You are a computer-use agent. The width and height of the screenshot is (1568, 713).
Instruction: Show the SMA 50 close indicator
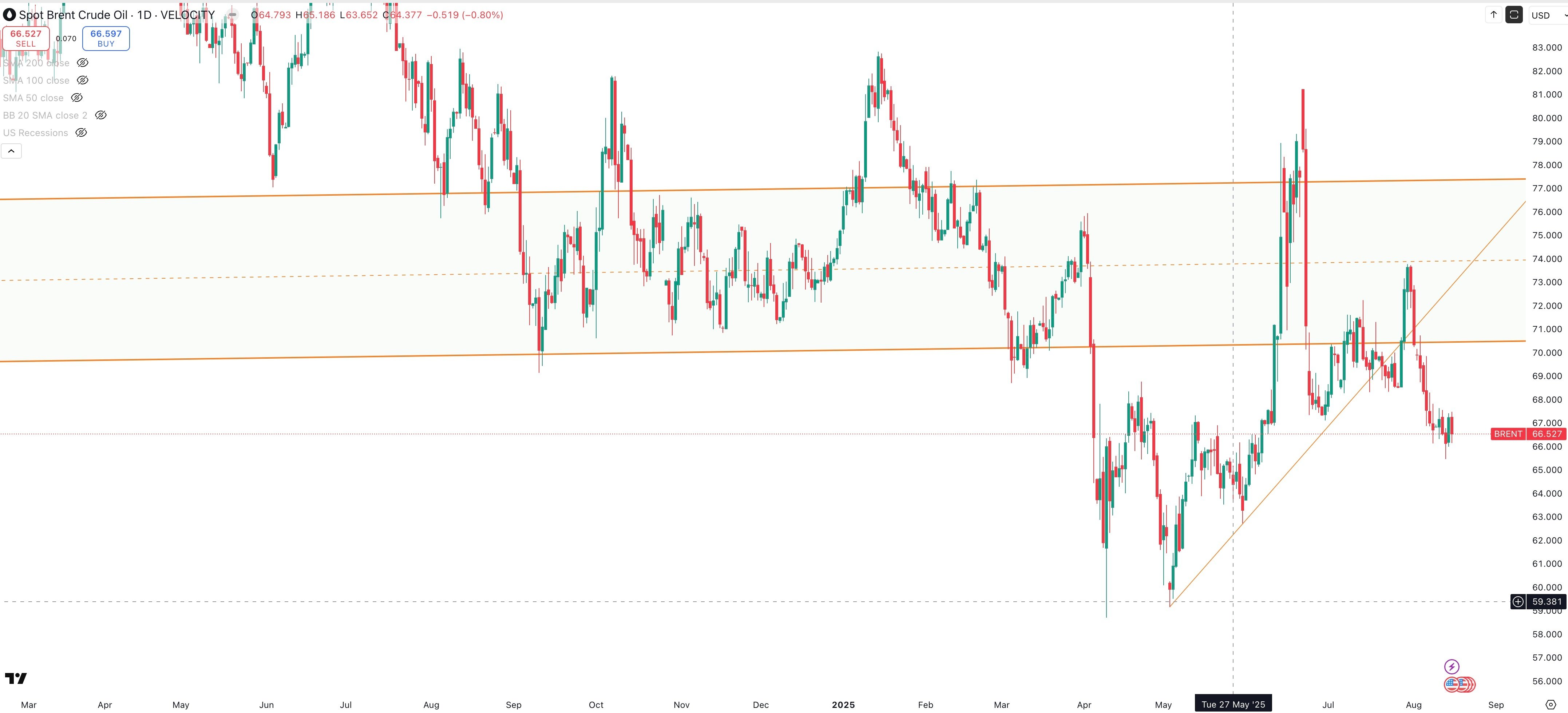point(77,98)
